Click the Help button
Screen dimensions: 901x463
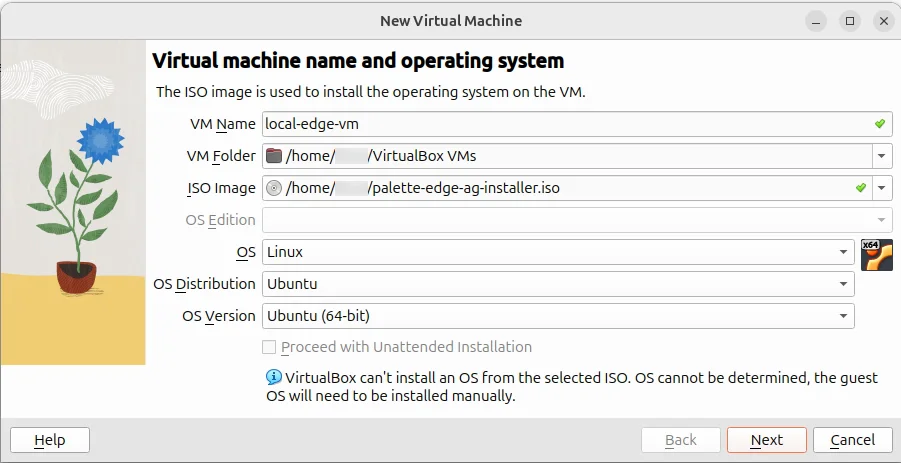point(50,440)
